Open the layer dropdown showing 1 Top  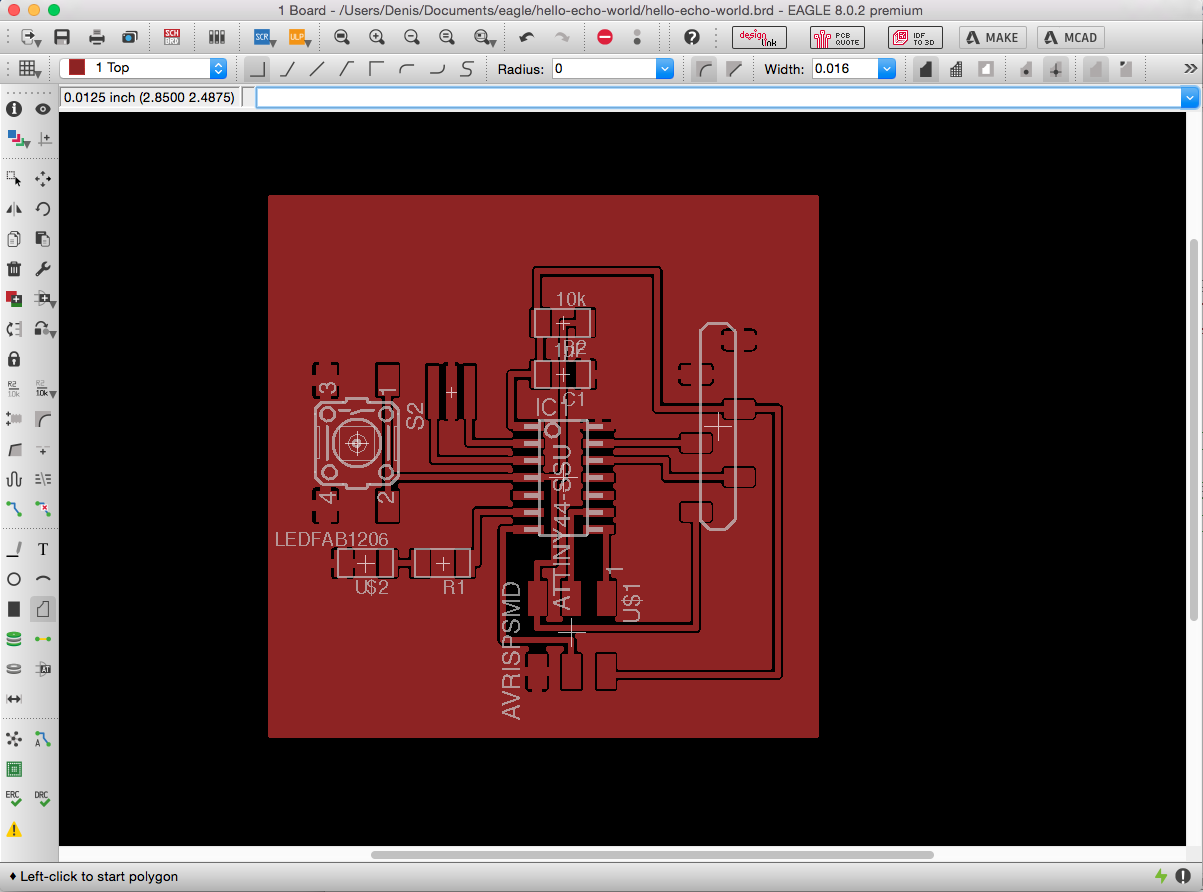pyautogui.click(x=143, y=68)
